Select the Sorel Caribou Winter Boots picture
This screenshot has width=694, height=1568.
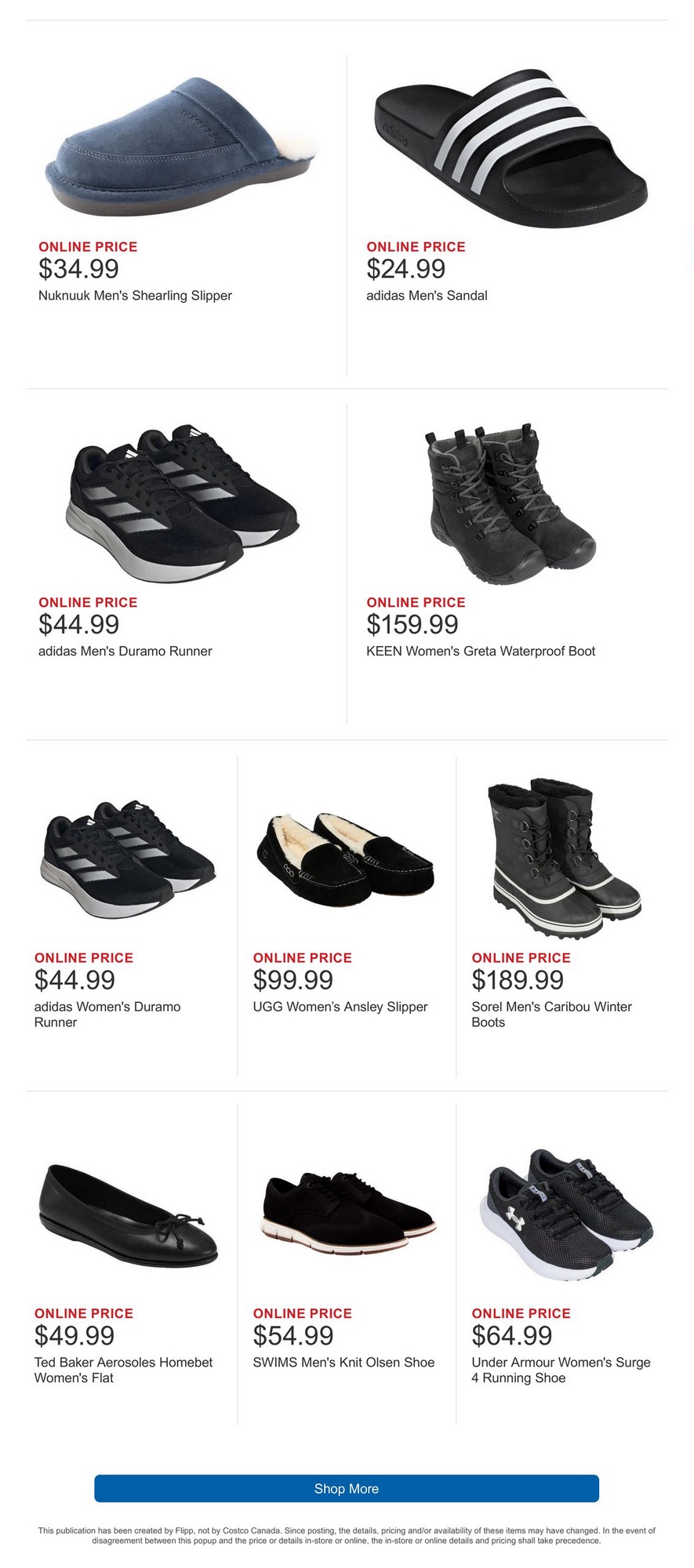click(564, 856)
